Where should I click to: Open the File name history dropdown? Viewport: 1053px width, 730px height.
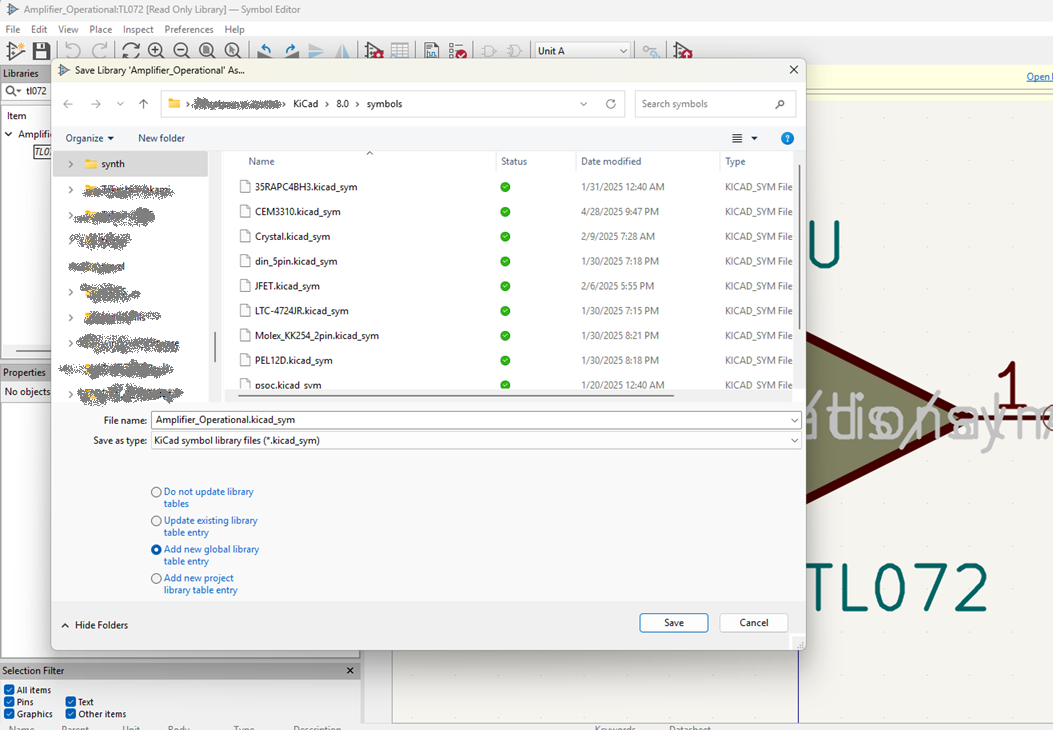pos(794,420)
